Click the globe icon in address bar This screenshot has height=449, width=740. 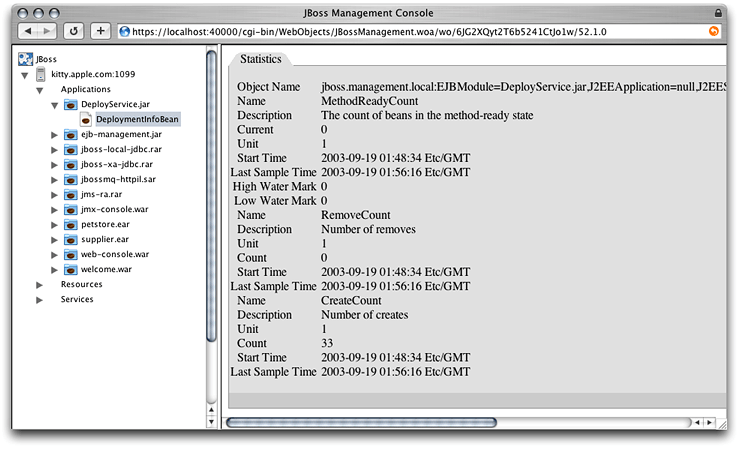(x=125, y=32)
